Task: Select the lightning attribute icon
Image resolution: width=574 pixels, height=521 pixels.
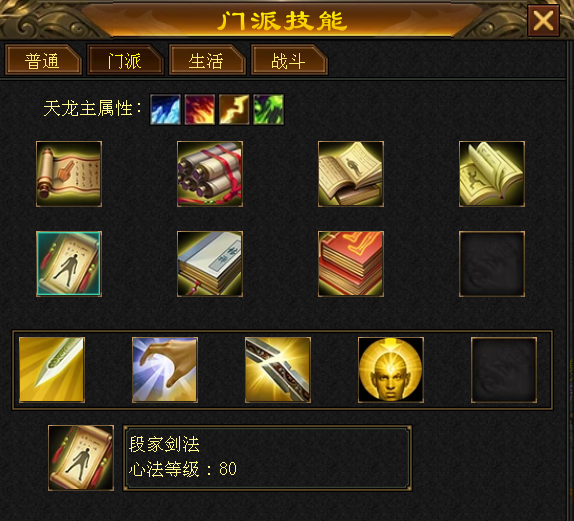Action: (234, 109)
